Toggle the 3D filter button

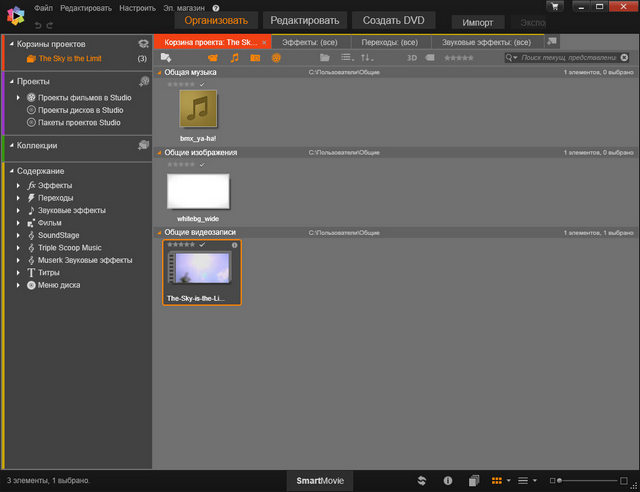tap(411, 58)
